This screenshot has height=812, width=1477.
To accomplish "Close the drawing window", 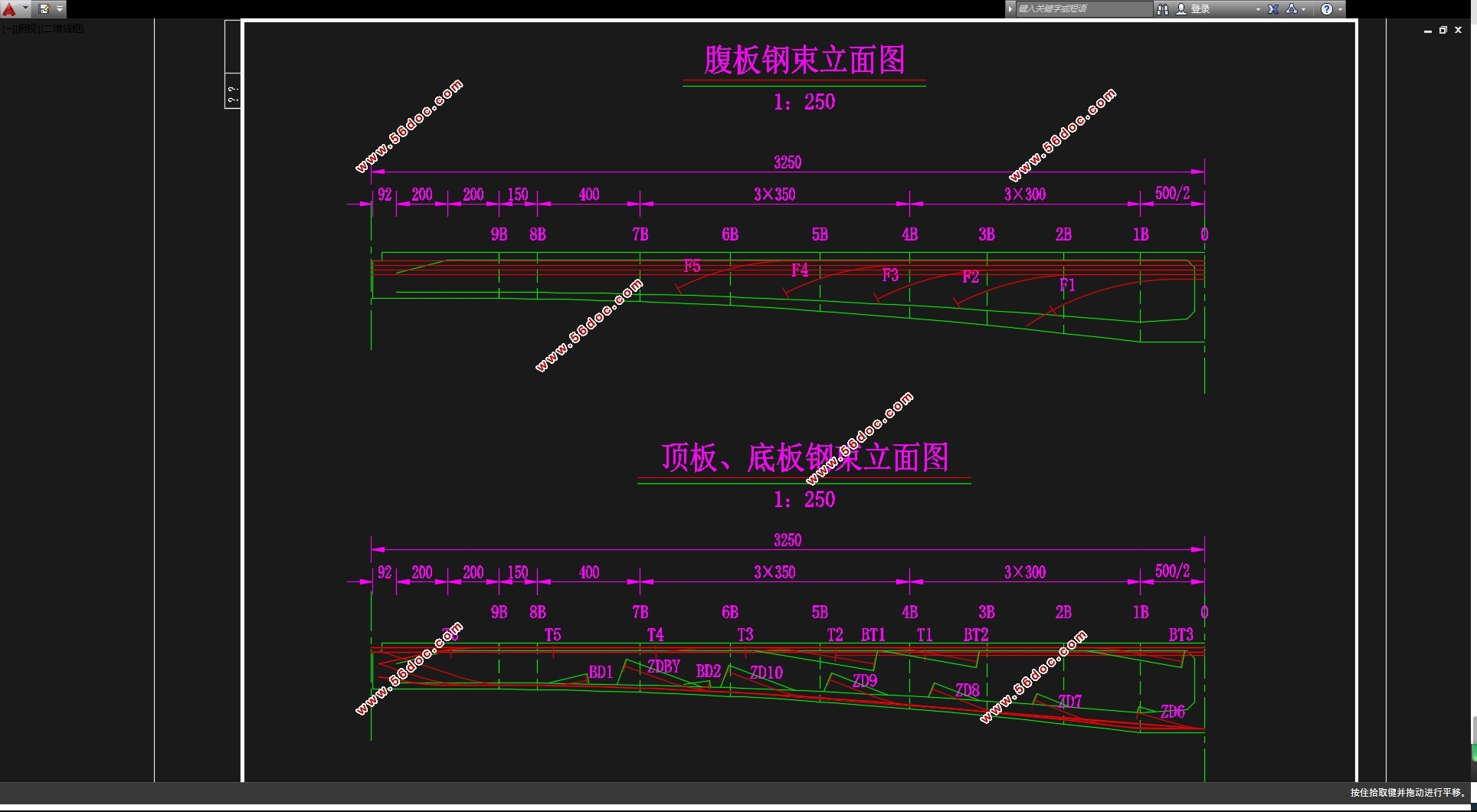I will click(1459, 30).
